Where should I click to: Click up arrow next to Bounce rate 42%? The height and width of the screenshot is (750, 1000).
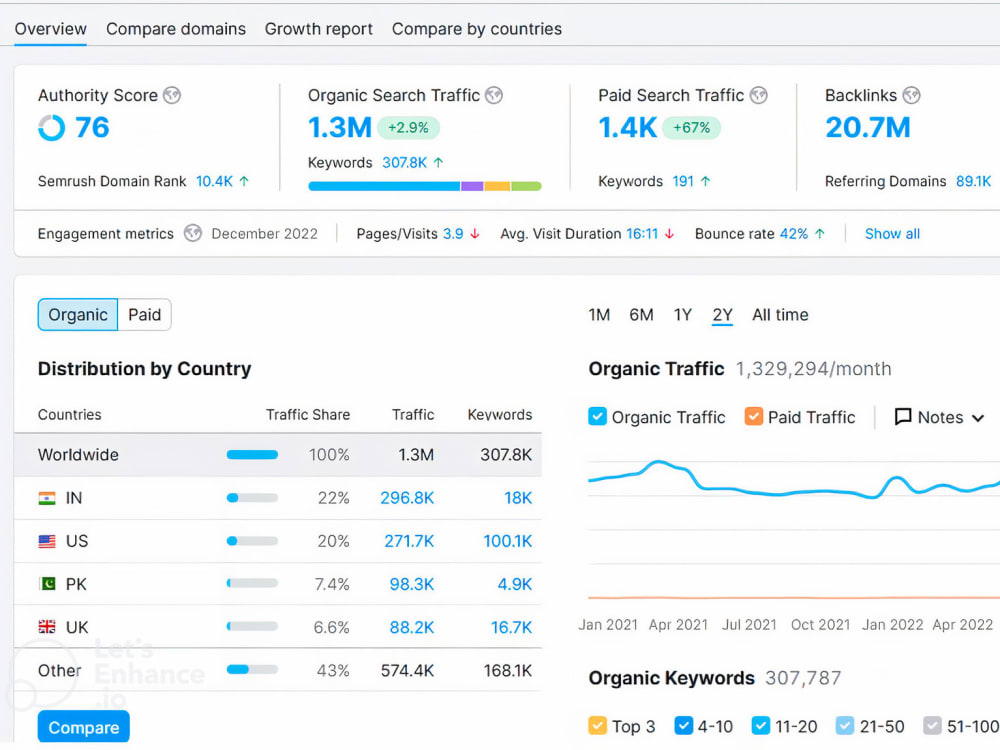tap(820, 234)
